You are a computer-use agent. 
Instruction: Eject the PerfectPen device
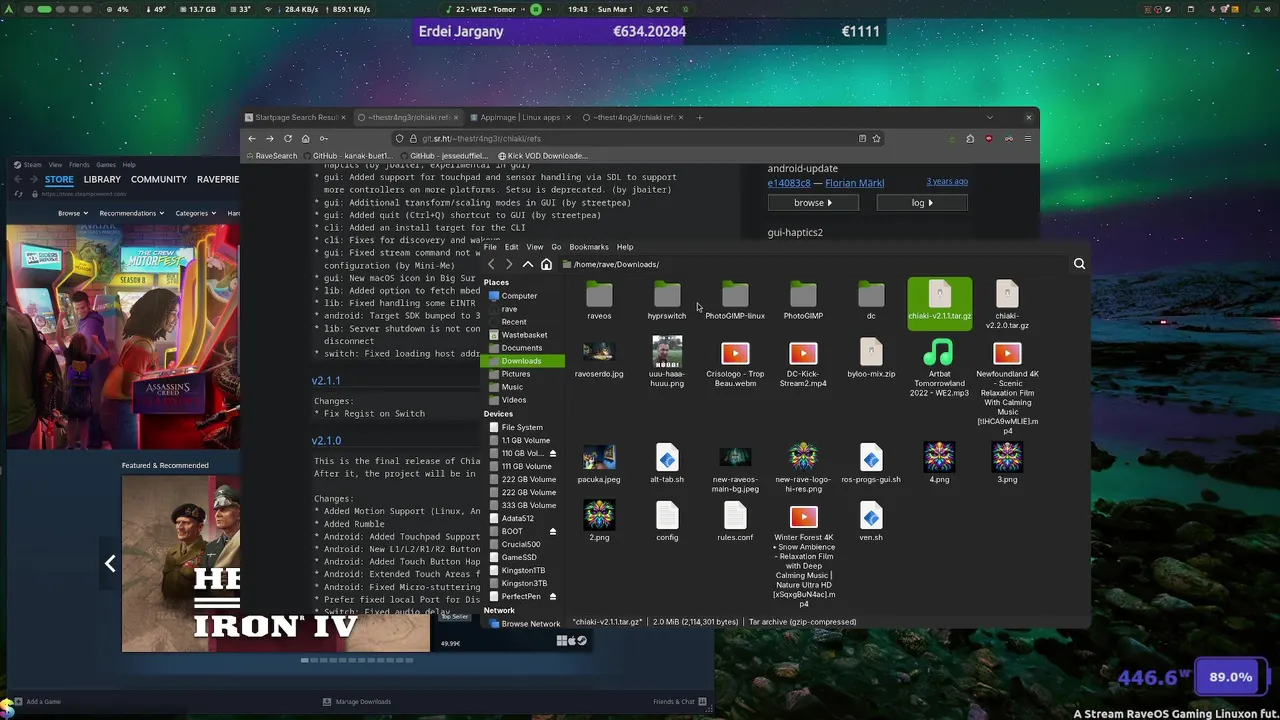pos(553,596)
